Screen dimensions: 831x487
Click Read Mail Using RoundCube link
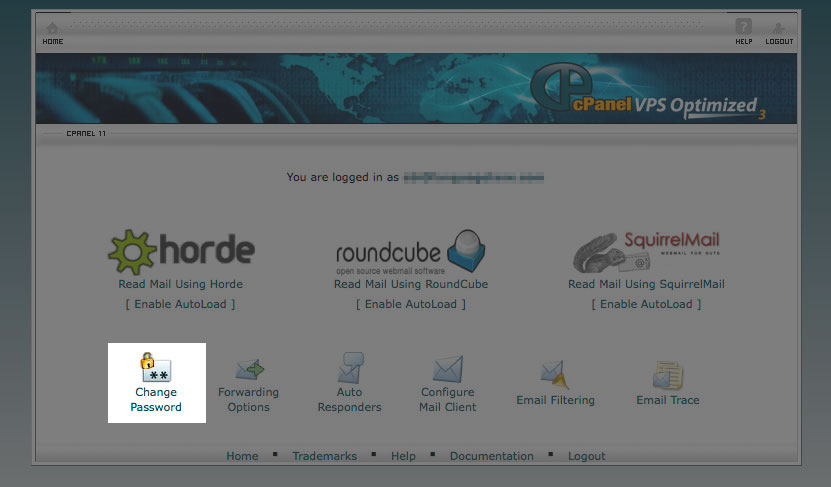(411, 284)
